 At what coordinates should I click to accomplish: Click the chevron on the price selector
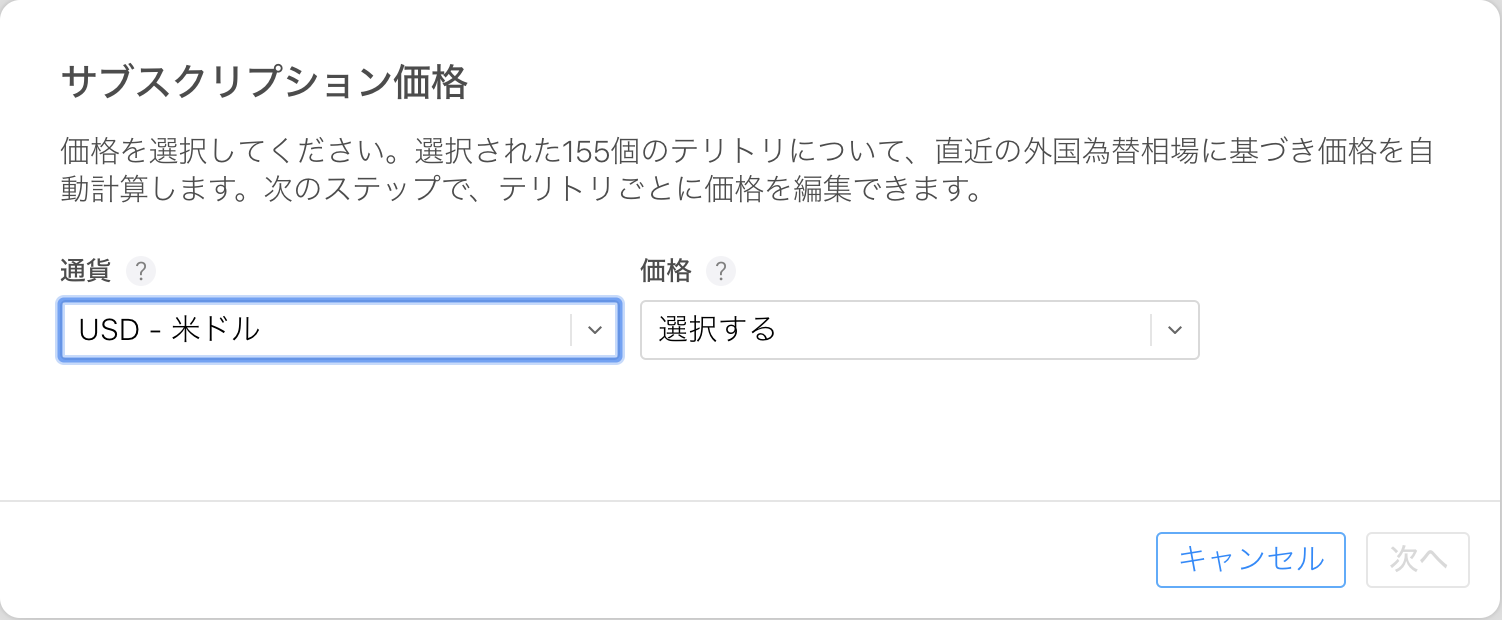pos(1175,330)
